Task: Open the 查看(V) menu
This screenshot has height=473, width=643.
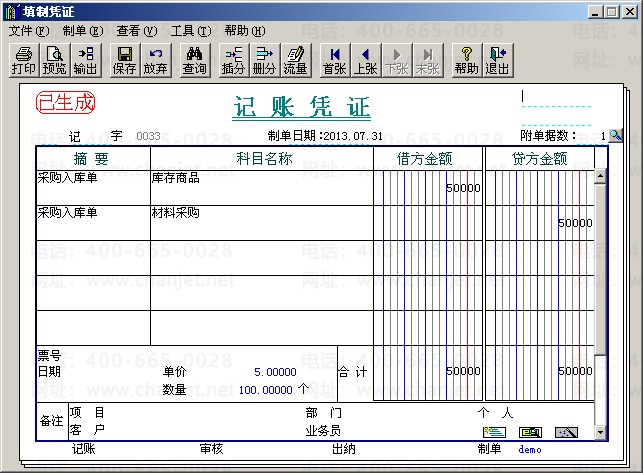Action: (137, 31)
